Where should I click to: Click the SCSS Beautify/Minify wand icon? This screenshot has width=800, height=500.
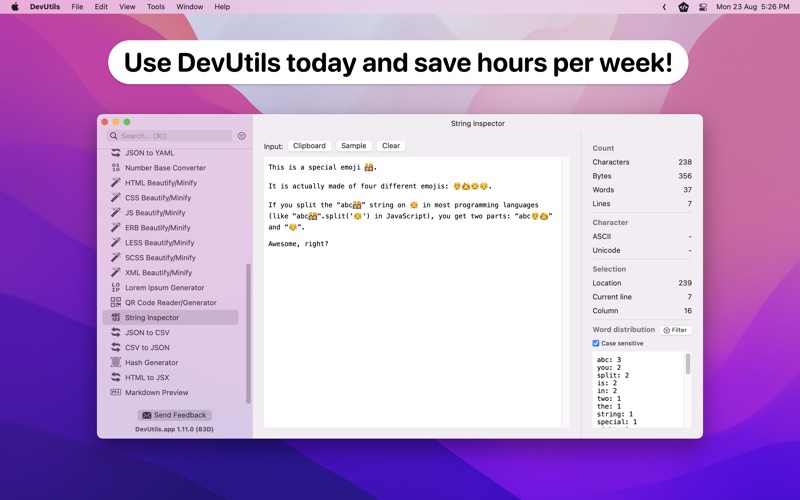point(116,257)
